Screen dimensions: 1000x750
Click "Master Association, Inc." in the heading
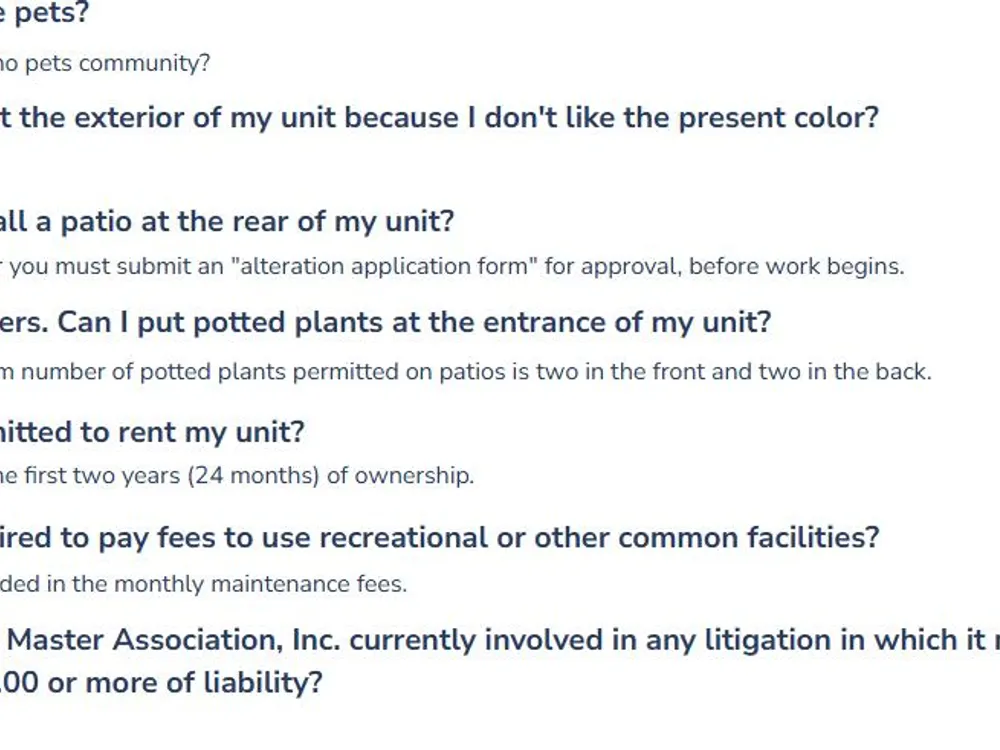click(173, 640)
